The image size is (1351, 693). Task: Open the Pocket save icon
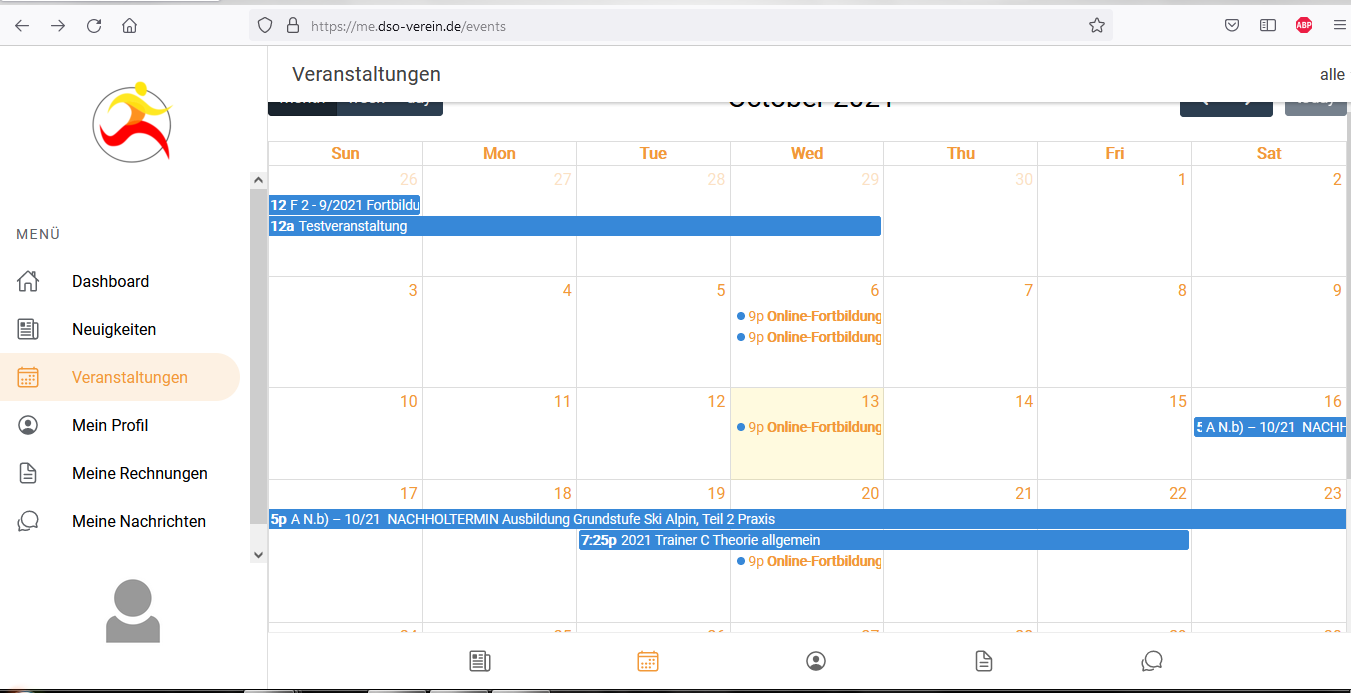pos(1233,26)
